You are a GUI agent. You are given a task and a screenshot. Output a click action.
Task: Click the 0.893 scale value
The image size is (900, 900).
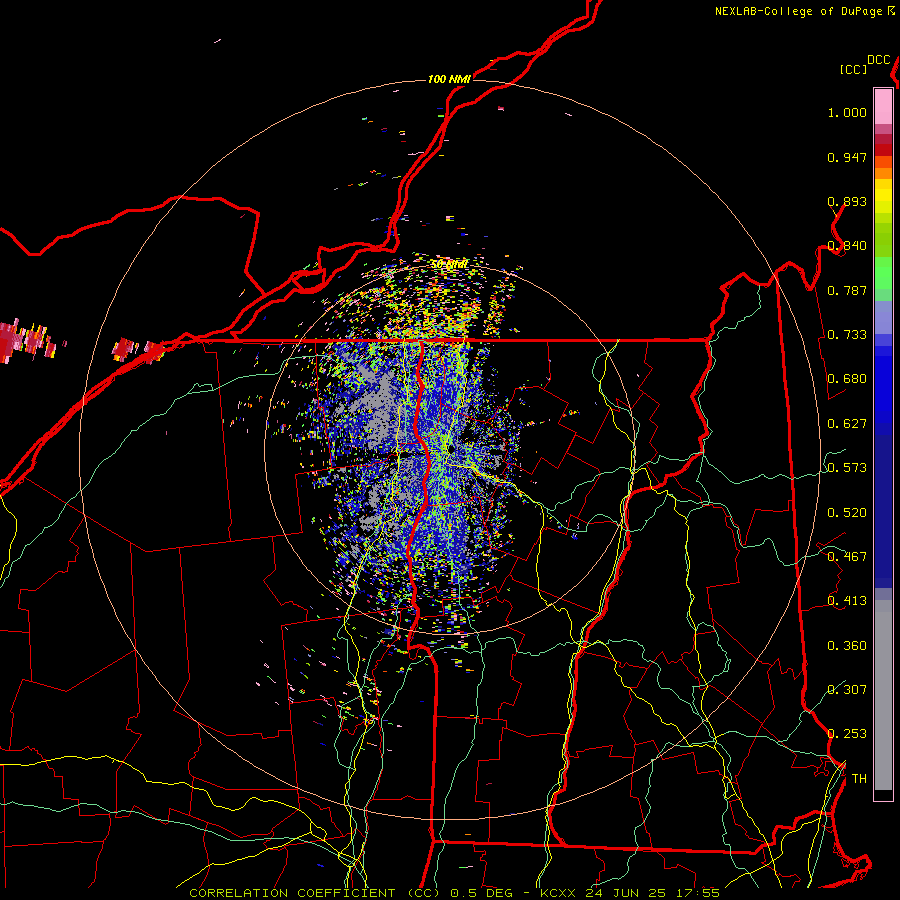coord(847,201)
